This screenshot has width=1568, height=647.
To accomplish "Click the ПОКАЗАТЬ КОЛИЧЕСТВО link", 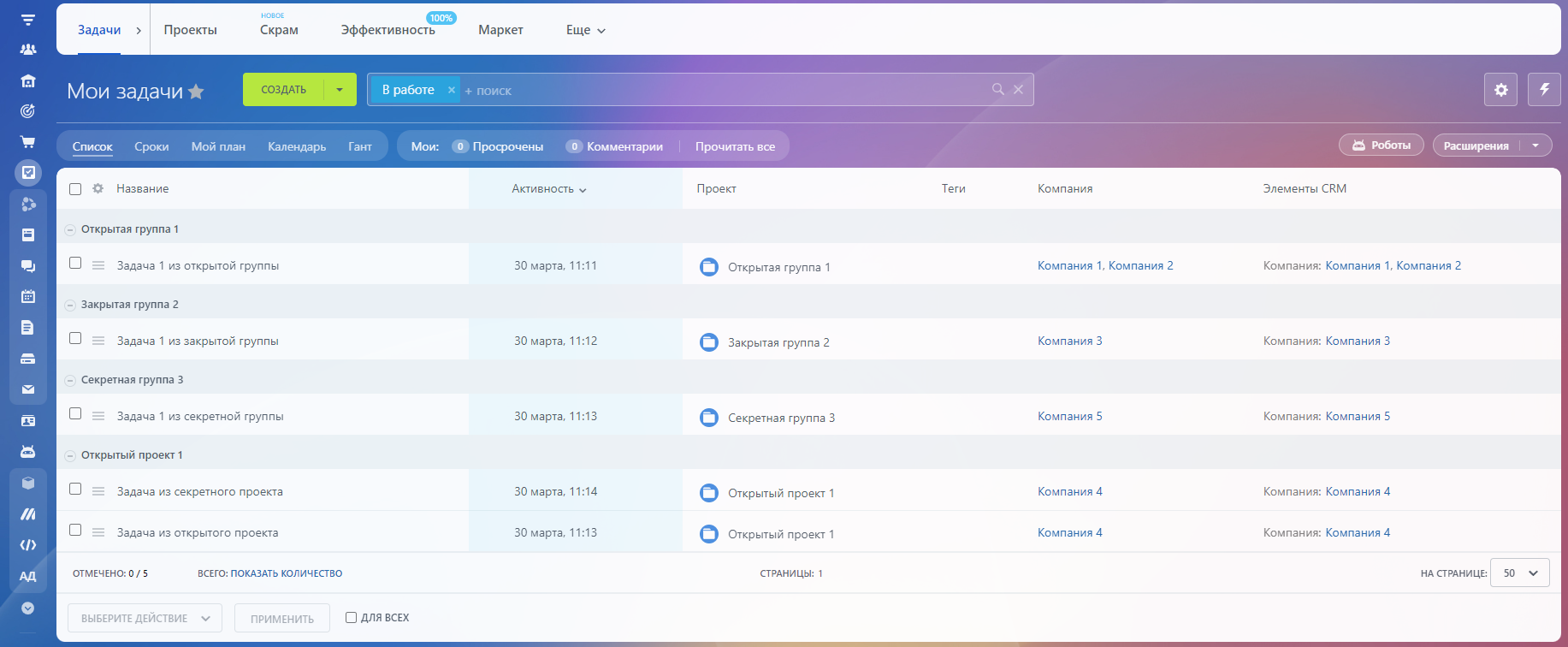I will pos(286,573).
